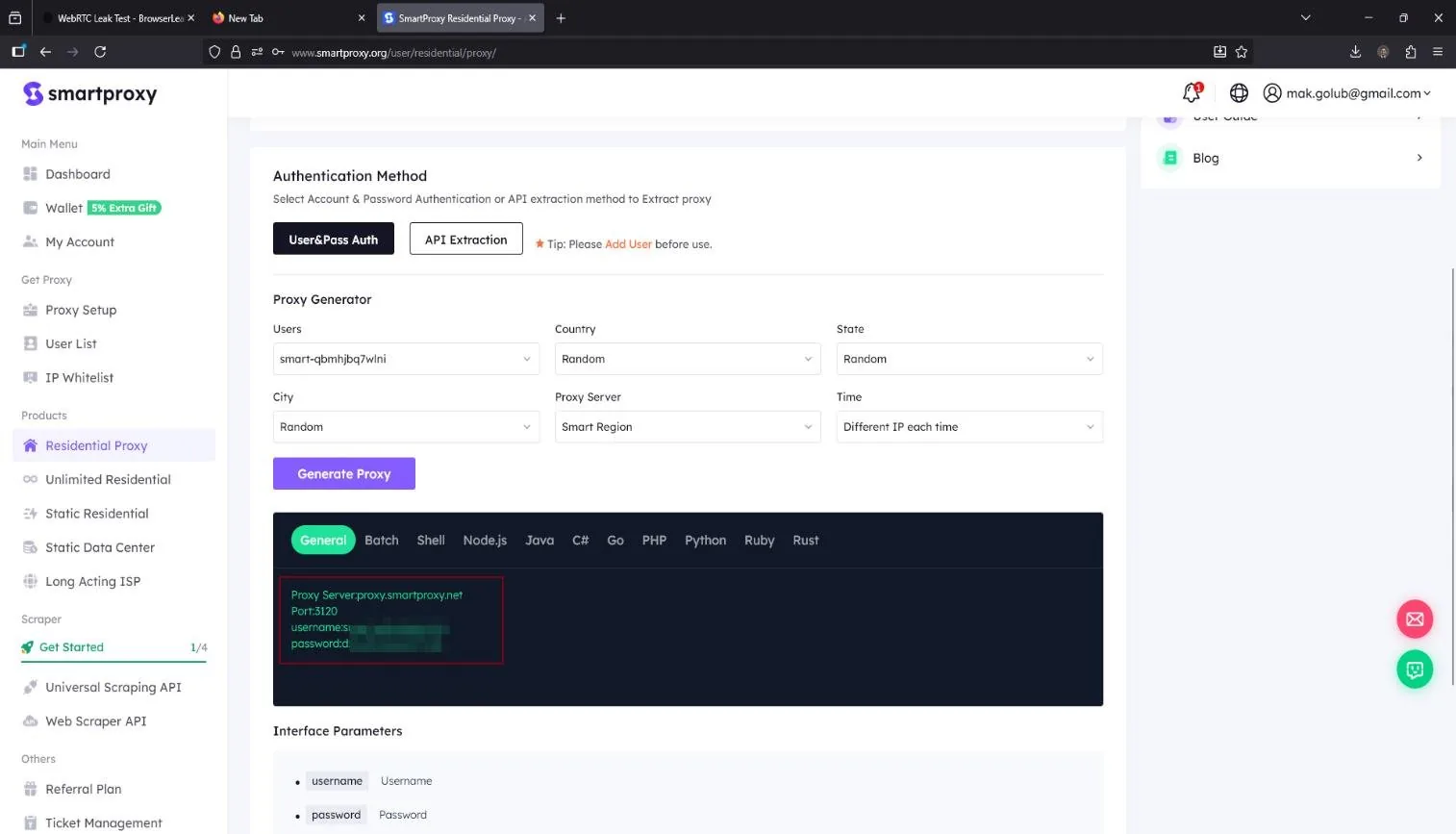Image resolution: width=1456 pixels, height=834 pixels.
Task: Click the language globe icon
Action: pos(1239,93)
